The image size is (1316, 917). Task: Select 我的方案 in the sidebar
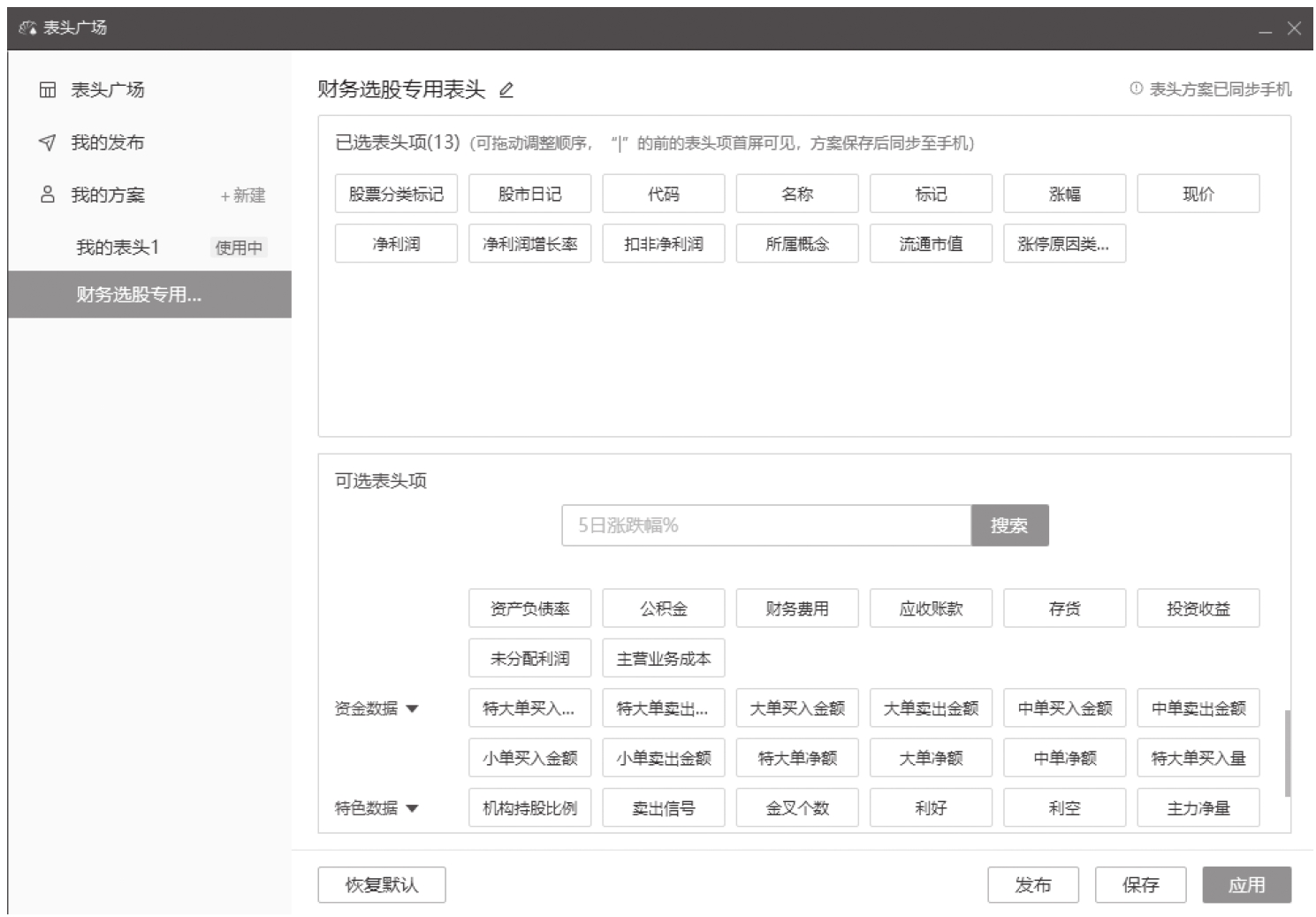pos(107,195)
